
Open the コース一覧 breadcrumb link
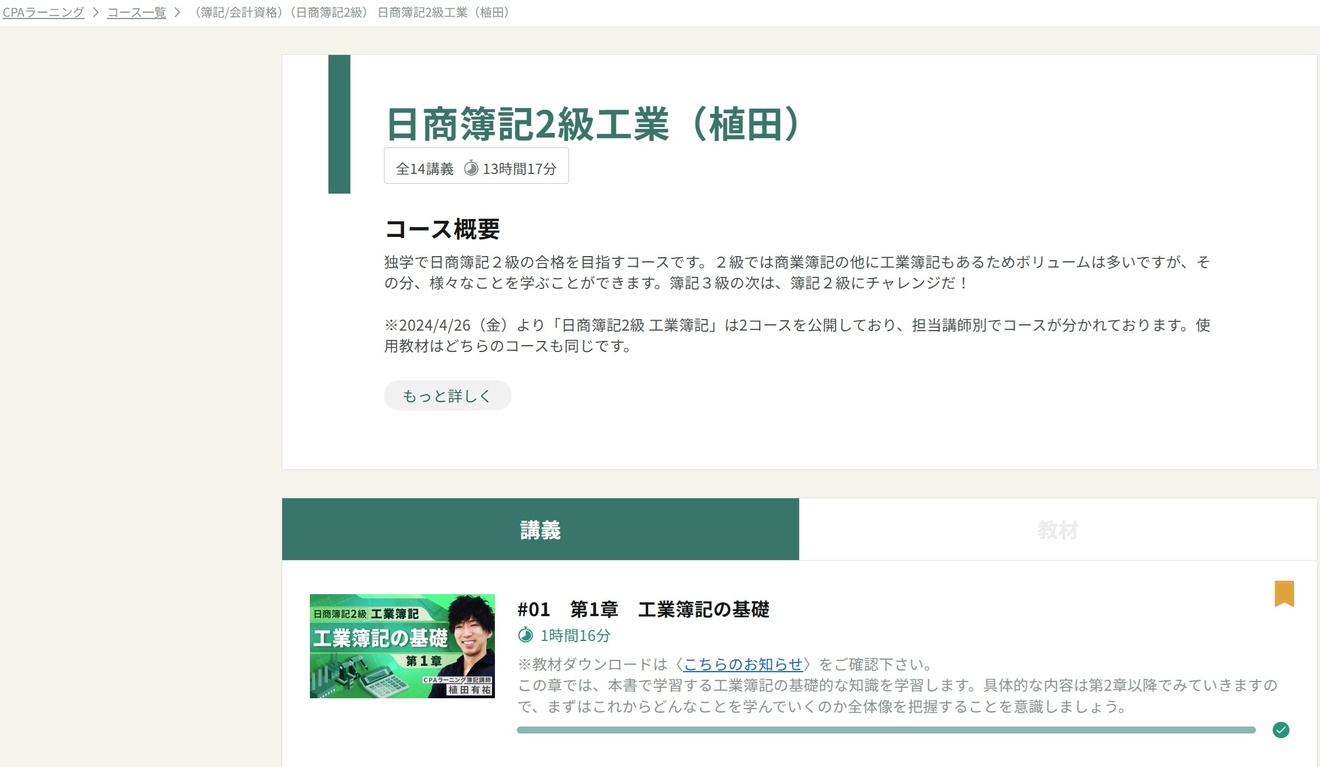pyautogui.click(x=137, y=13)
